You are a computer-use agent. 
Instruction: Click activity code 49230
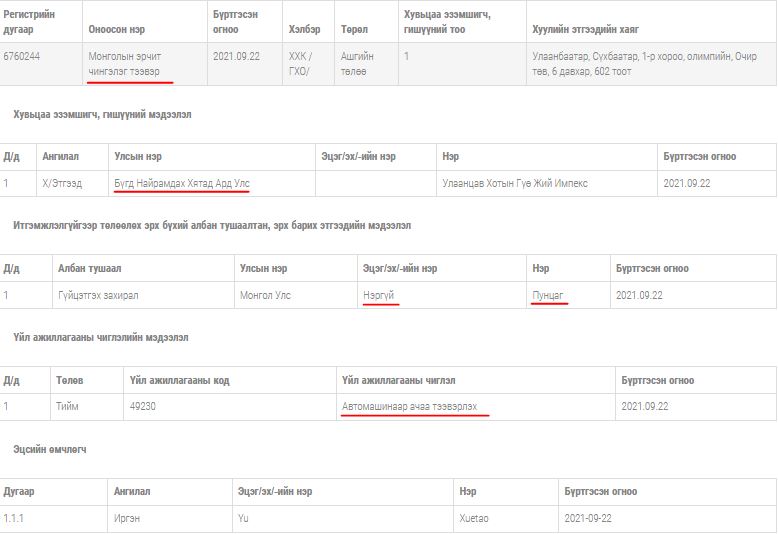pos(146,406)
